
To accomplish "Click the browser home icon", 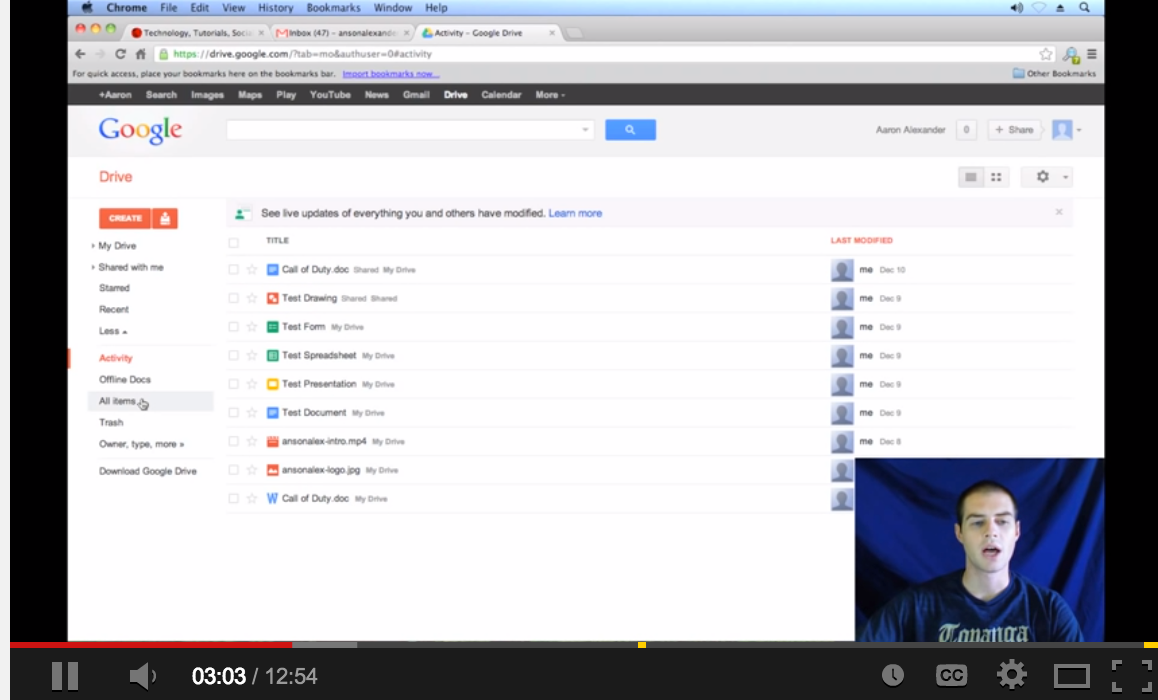I will [x=140, y=54].
